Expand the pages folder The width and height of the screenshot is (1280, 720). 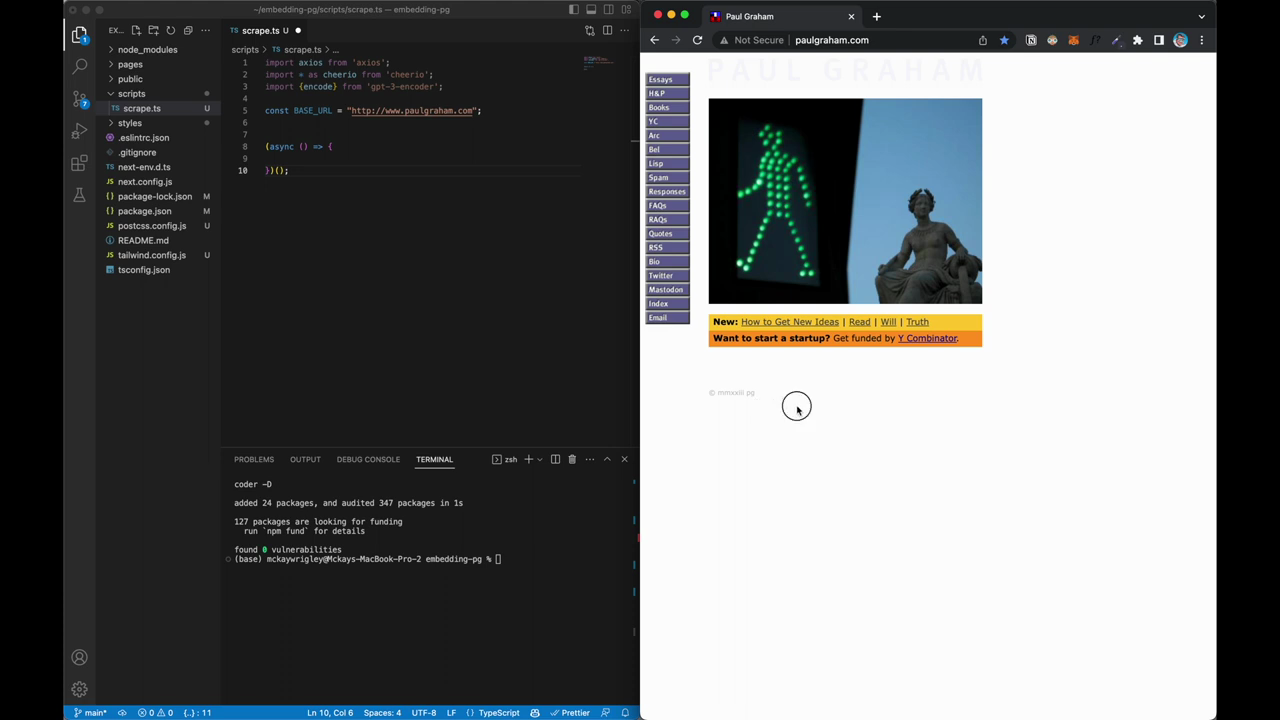(x=130, y=64)
